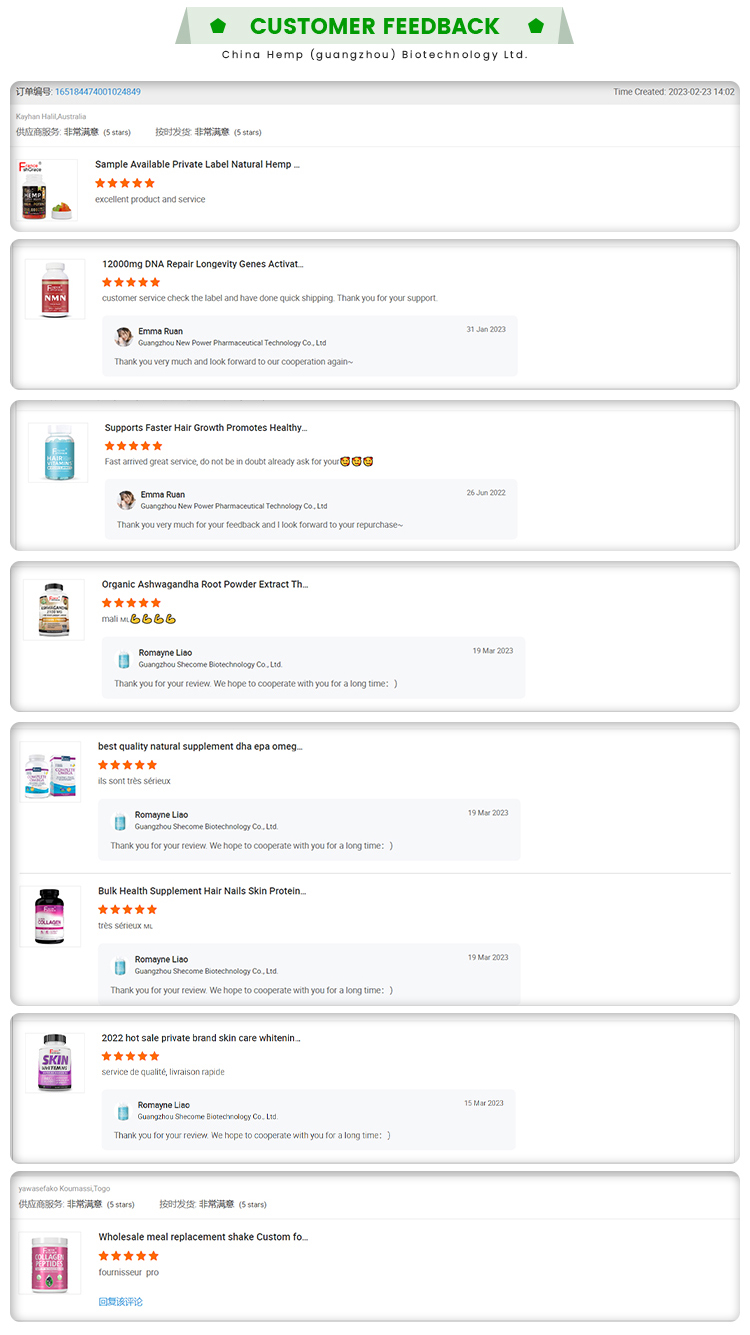750x1335 pixels.
Task: Click Emma Ruan's avatar in the 31 Jan 2023 reply
Action: click(124, 336)
